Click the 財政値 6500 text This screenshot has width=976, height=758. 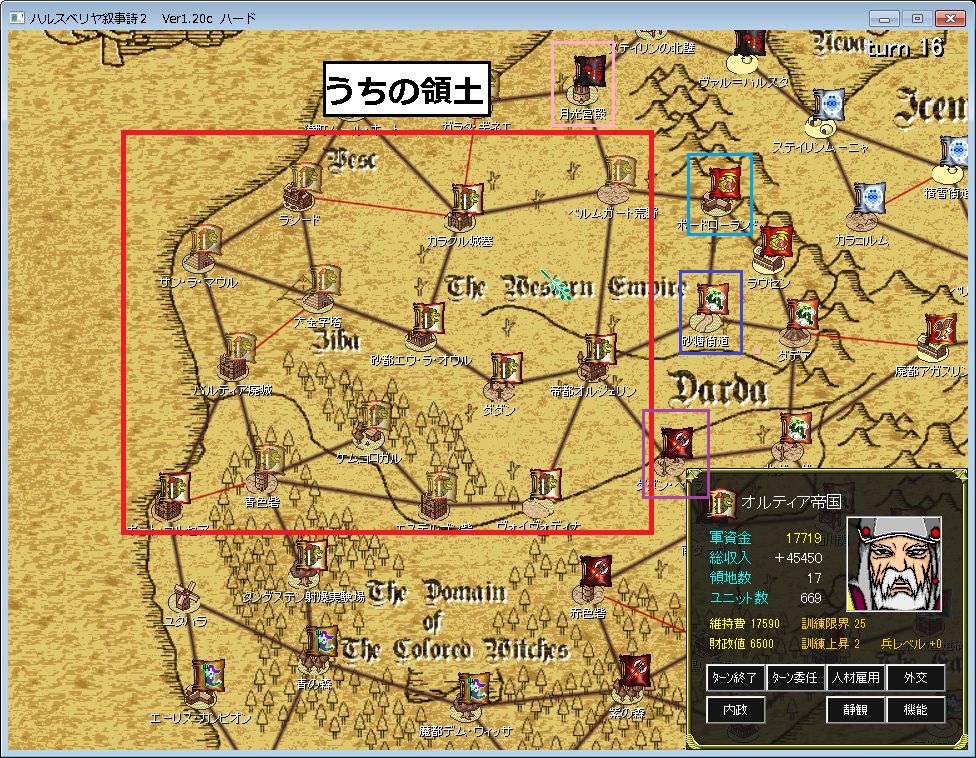click(741, 643)
